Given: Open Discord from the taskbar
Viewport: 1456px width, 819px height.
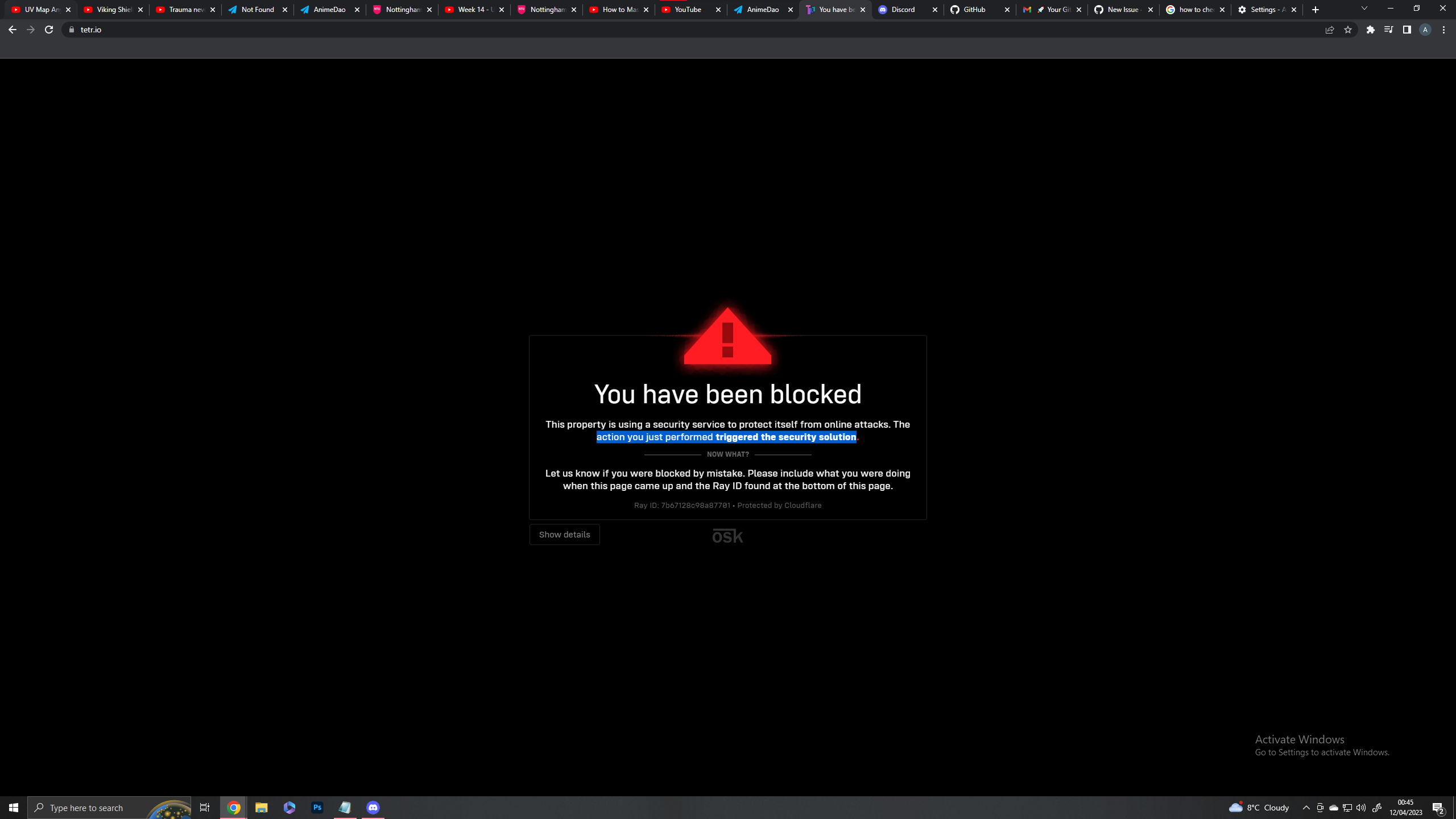Looking at the screenshot, I should 373,807.
